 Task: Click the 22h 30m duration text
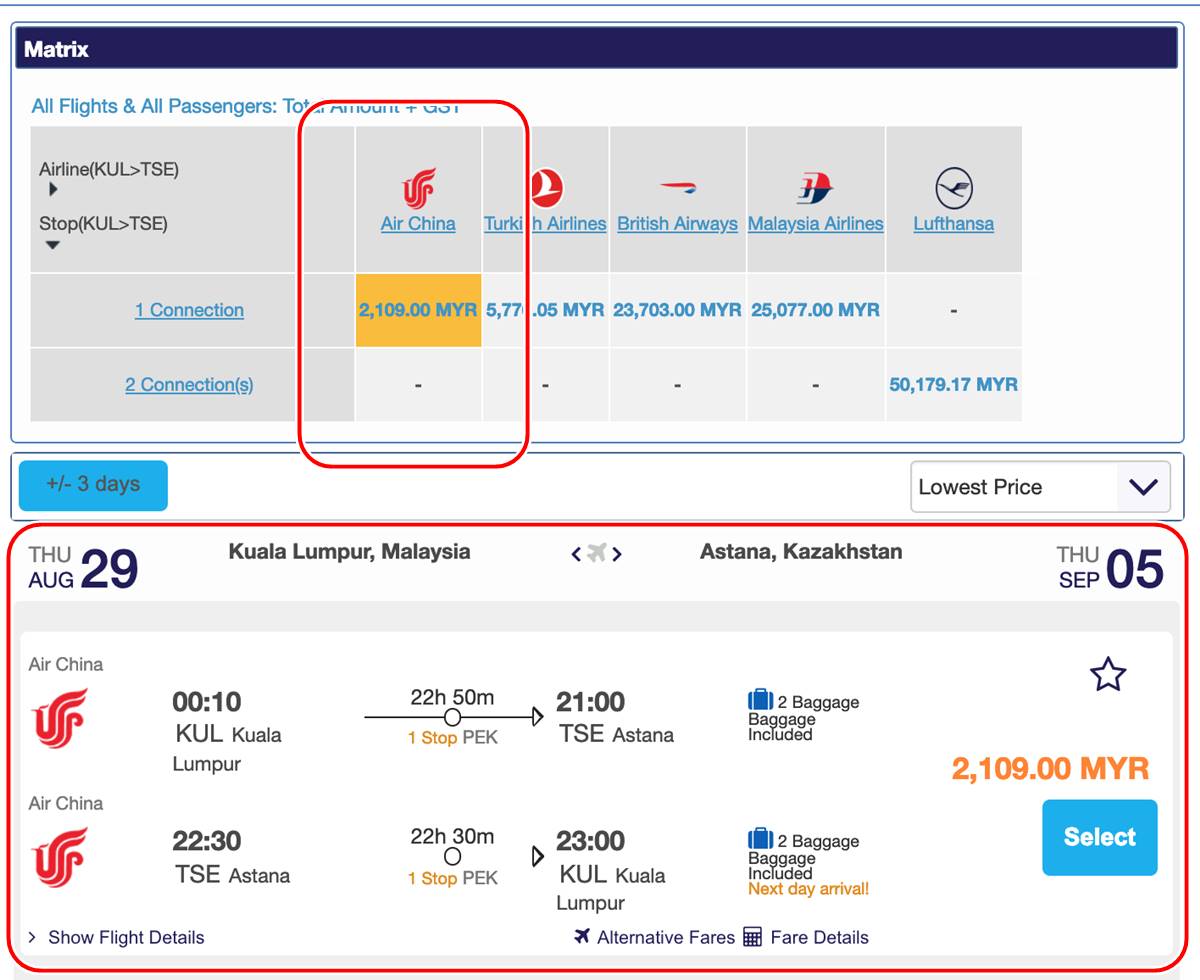(x=452, y=836)
